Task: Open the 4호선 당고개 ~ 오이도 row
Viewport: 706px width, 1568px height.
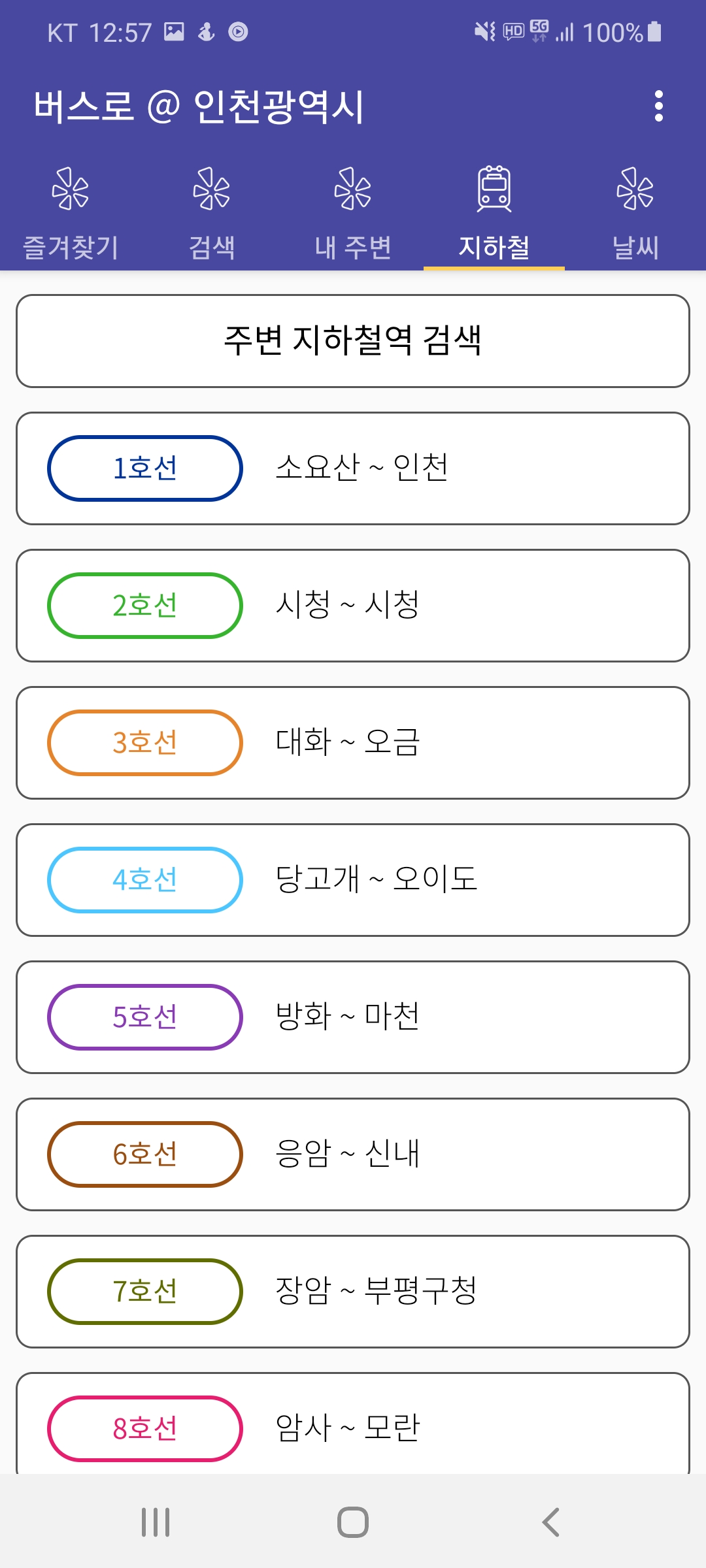Action: tap(353, 880)
